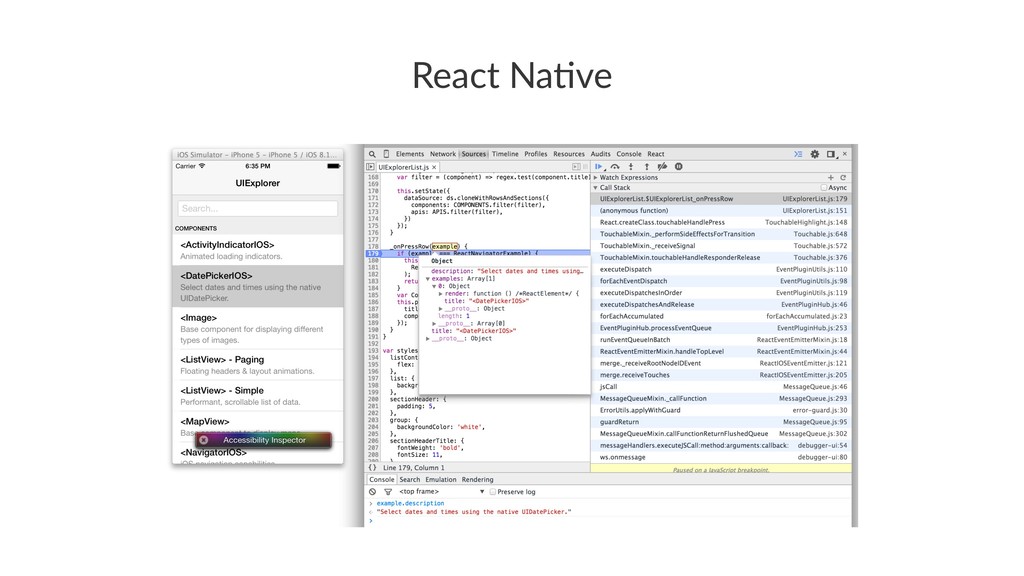Toggle the mobile device mode icon

(387, 154)
